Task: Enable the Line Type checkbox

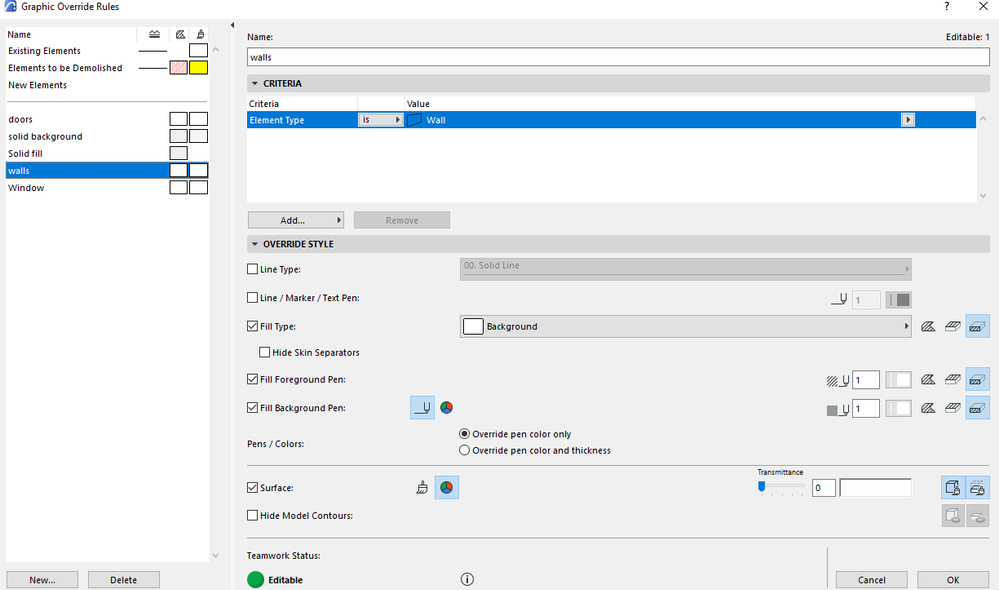Action: point(252,269)
